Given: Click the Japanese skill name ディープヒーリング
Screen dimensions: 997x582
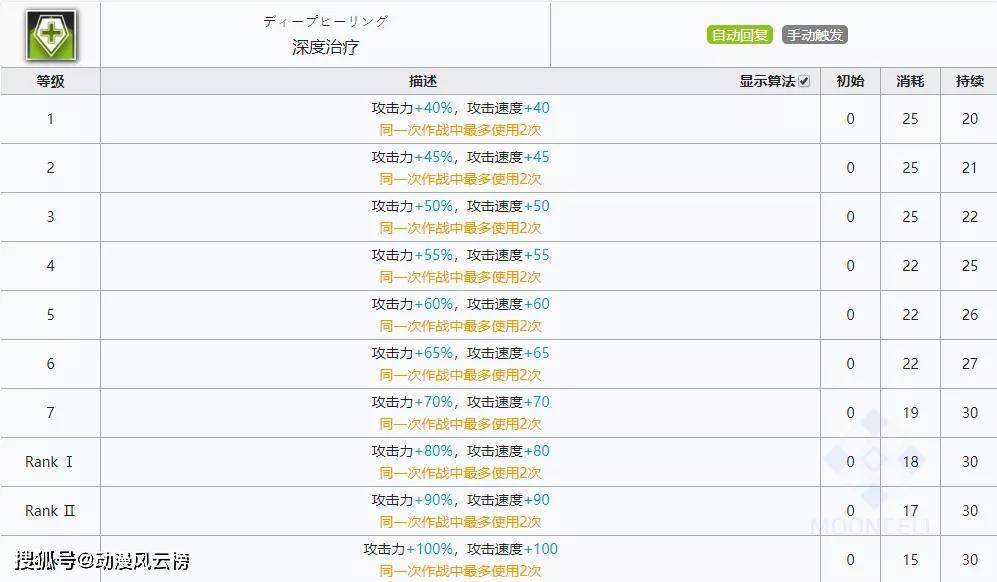Looking at the screenshot, I should coord(326,21).
